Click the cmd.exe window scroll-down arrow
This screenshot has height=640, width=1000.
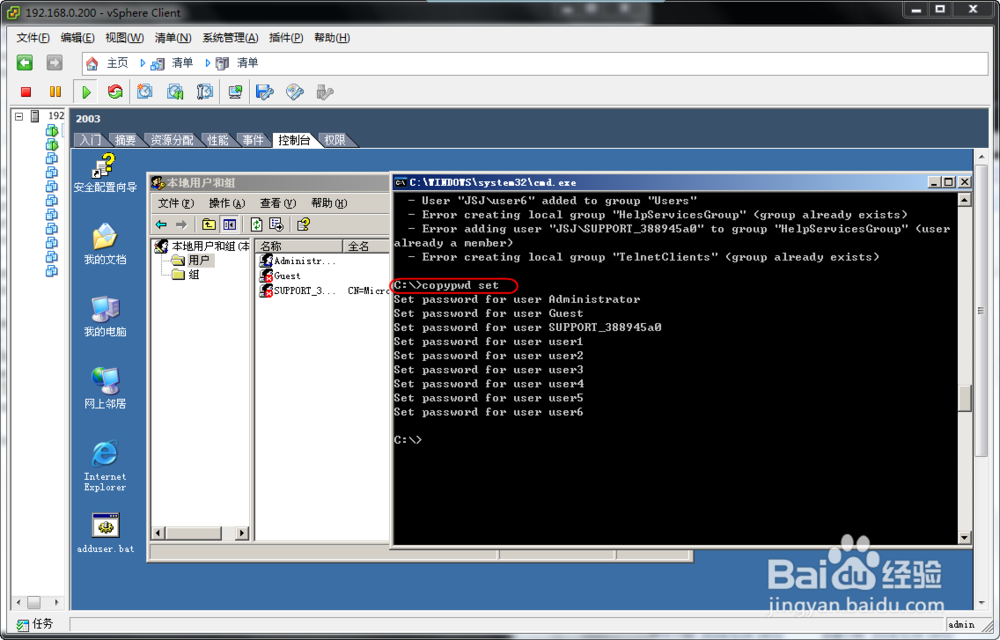point(964,538)
